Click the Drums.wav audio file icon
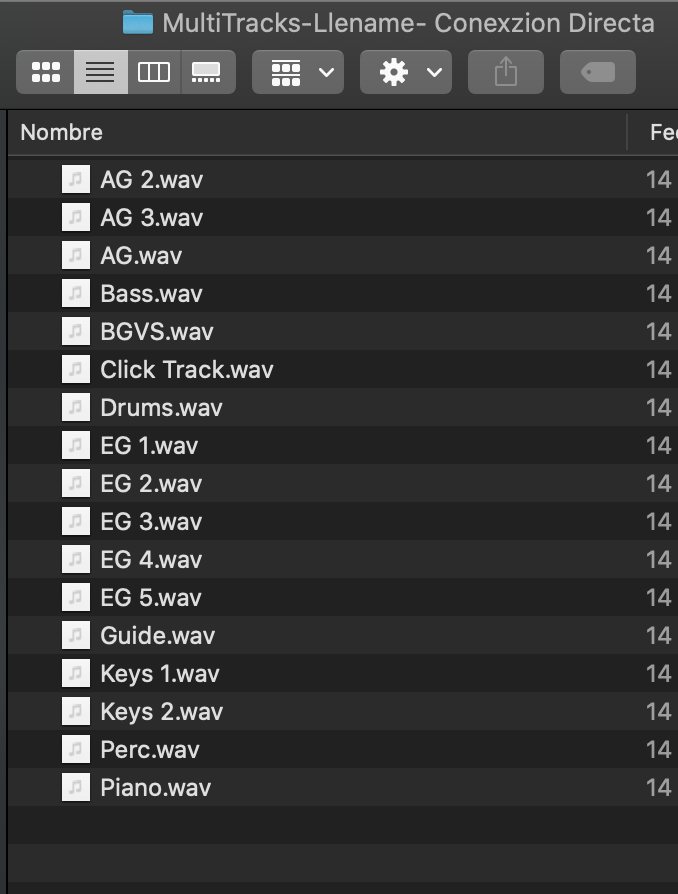Screen dimensions: 678x894 click(x=76, y=407)
